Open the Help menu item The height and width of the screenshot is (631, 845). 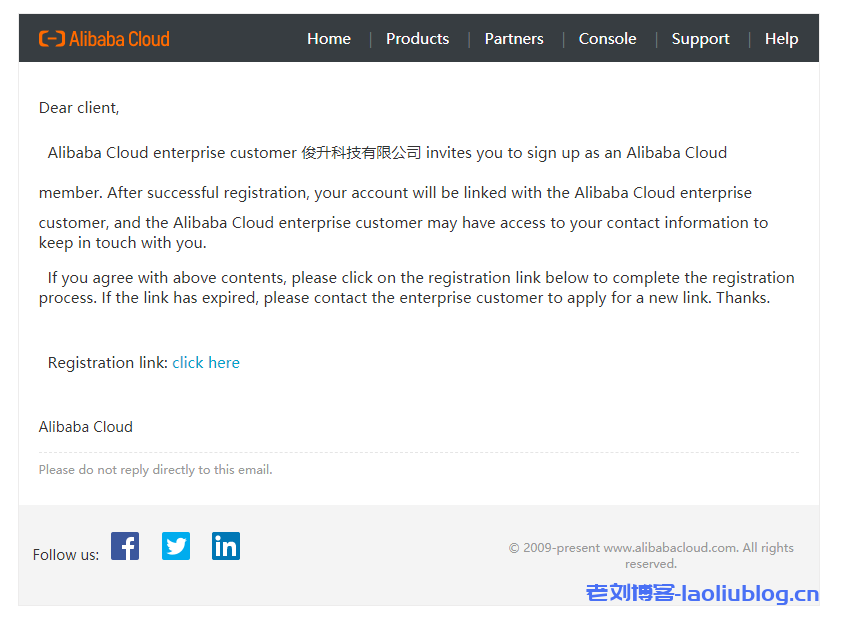781,39
